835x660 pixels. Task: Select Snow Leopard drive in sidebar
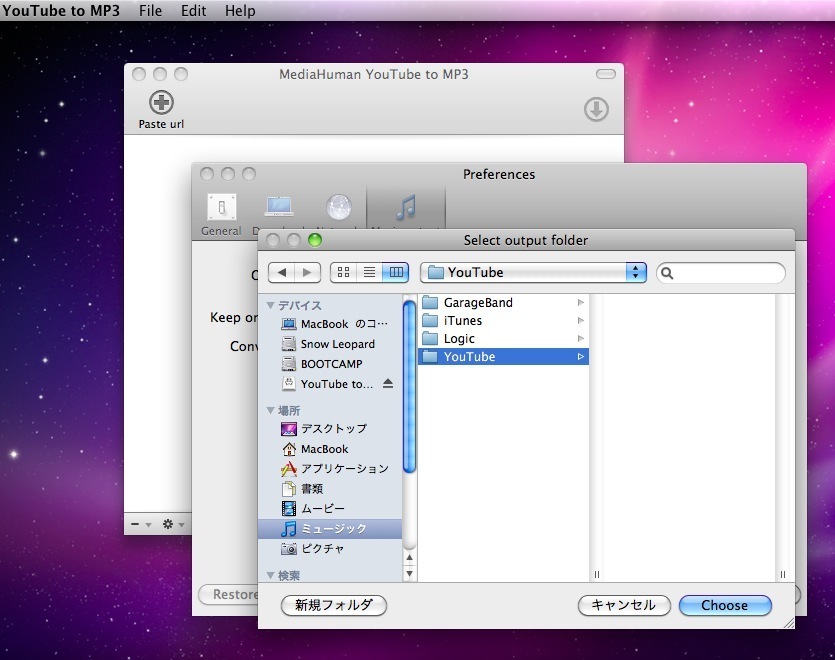(x=337, y=344)
